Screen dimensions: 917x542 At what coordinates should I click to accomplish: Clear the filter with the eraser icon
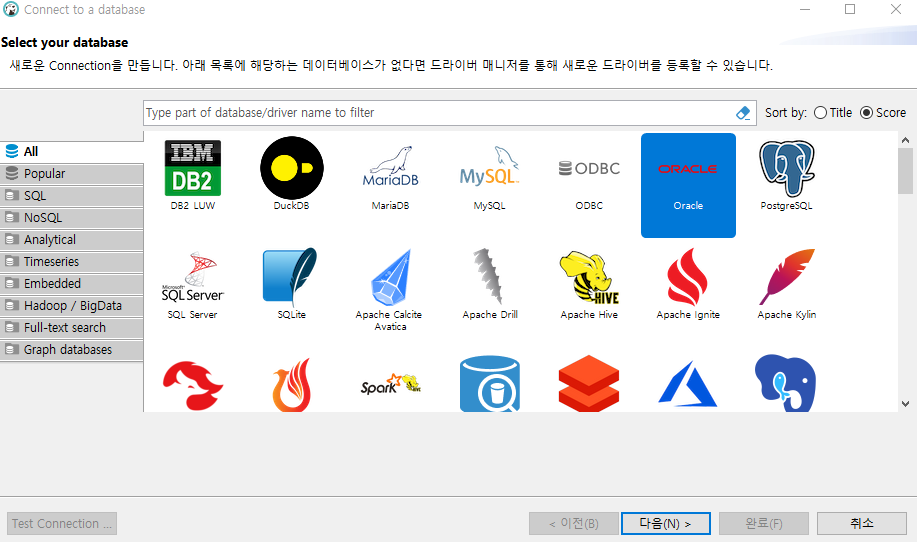click(743, 113)
